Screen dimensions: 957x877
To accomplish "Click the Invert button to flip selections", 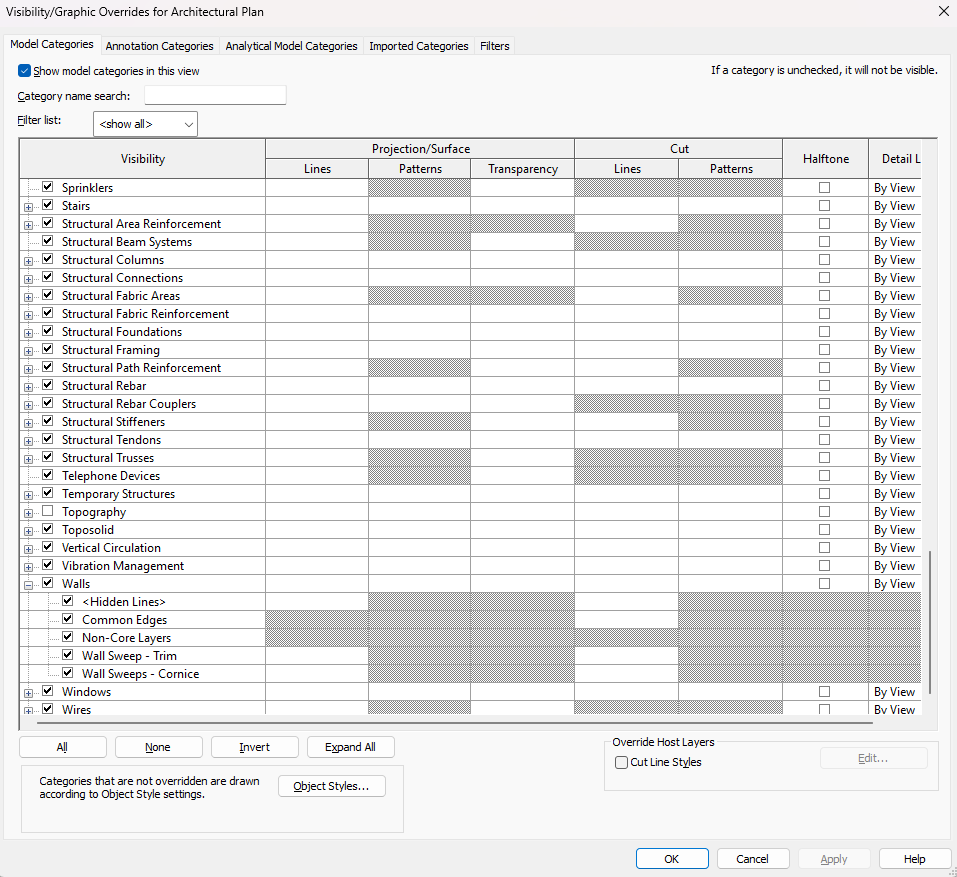I will click(x=254, y=746).
